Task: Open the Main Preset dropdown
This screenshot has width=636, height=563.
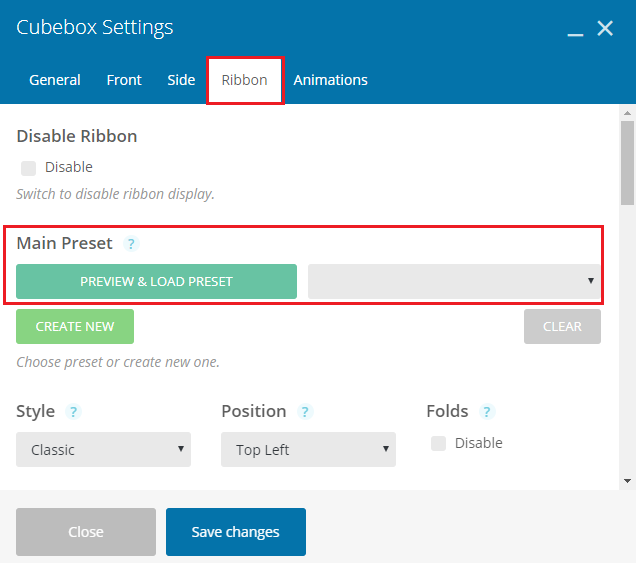Action: point(454,282)
